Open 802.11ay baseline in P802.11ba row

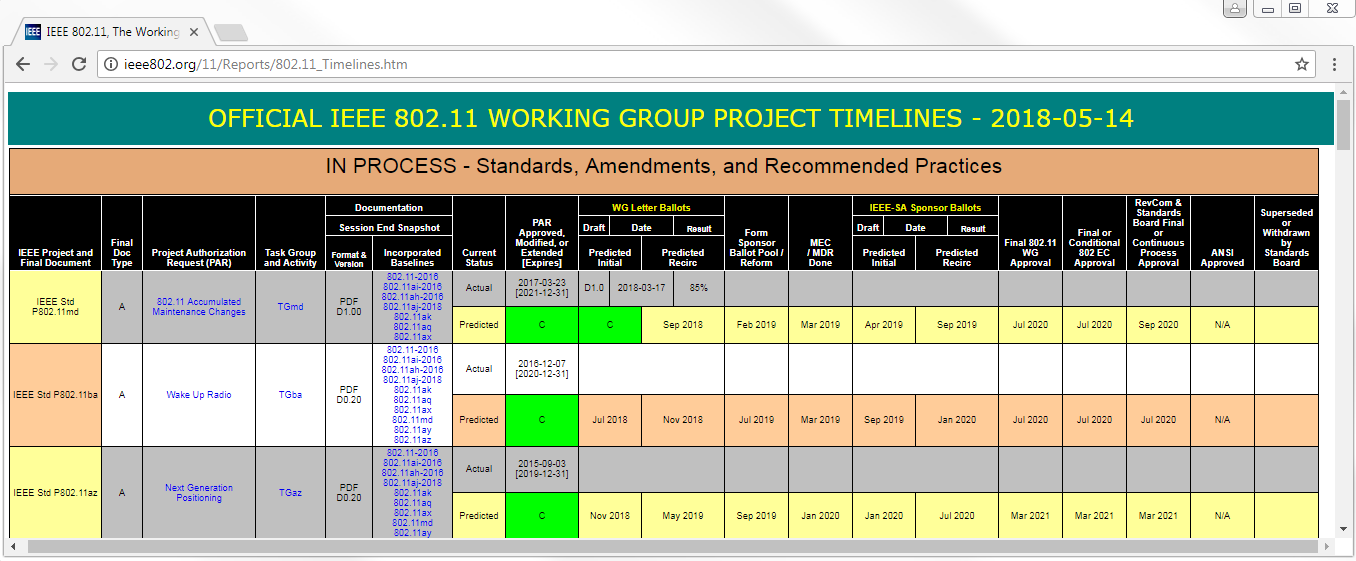(x=412, y=430)
